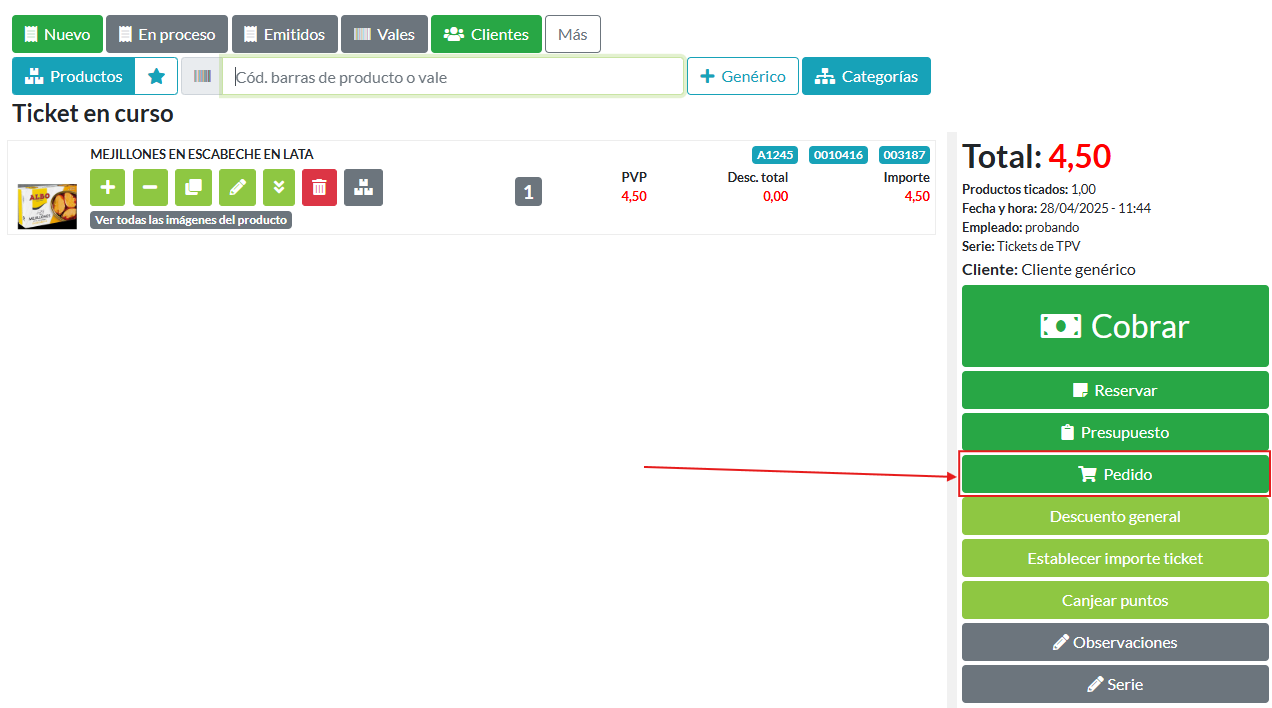Open the Más menu
Screen dimensions: 1272x708
coord(572,34)
